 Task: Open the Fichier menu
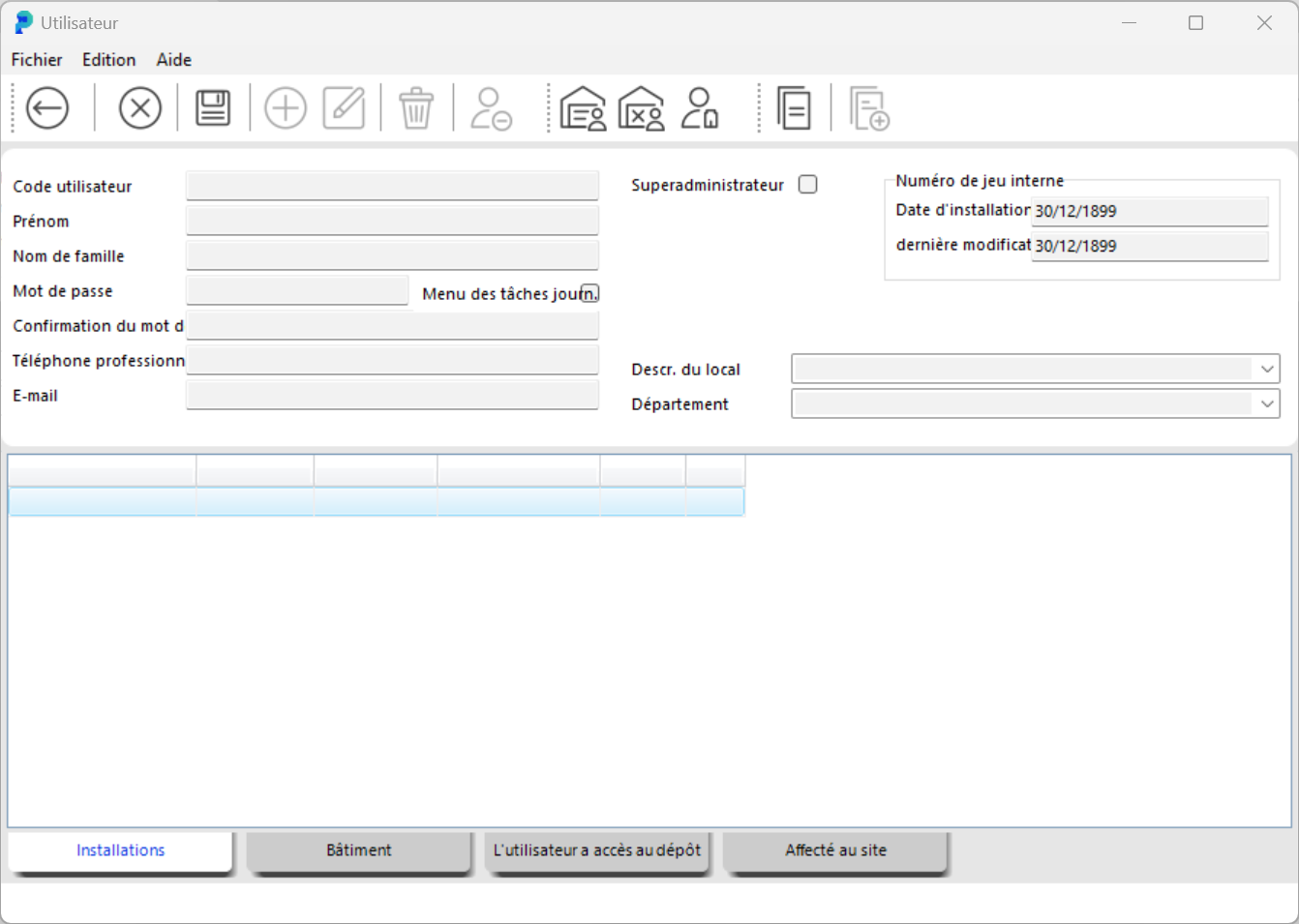[x=37, y=60]
